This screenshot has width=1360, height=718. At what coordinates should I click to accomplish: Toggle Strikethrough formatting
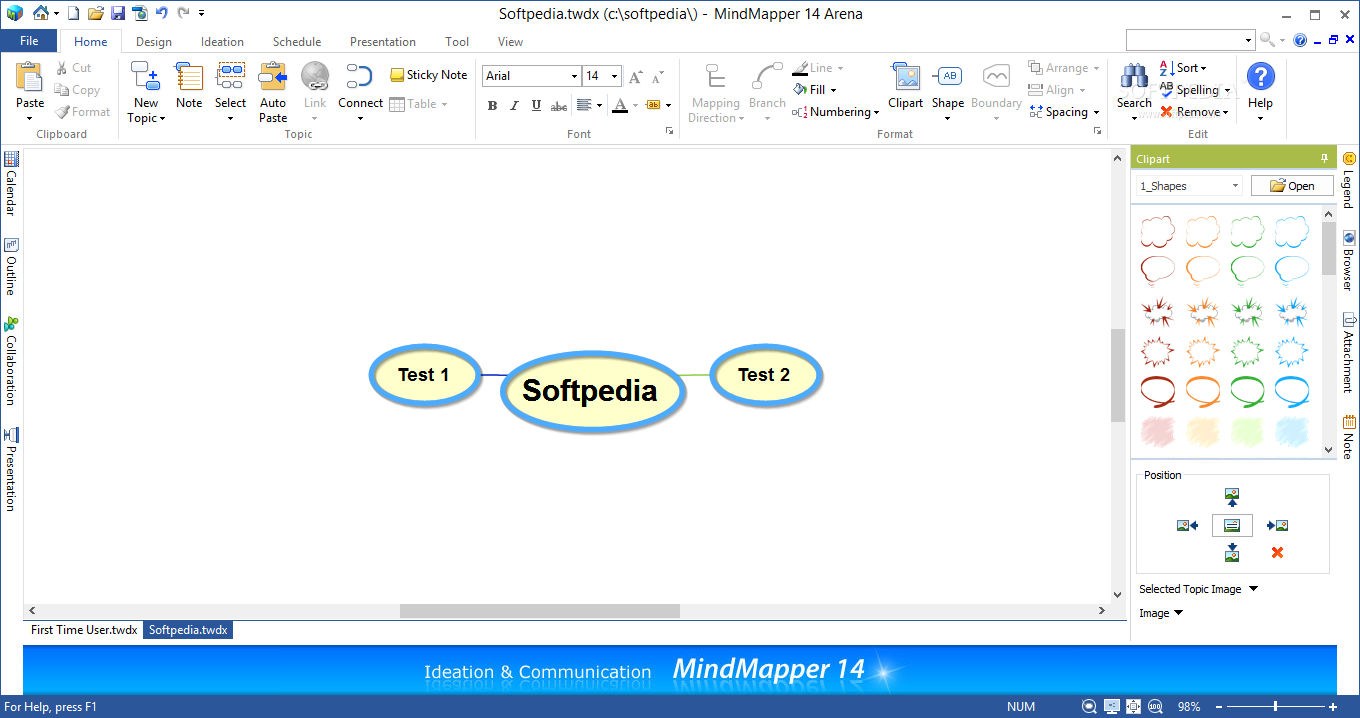point(559,105)
